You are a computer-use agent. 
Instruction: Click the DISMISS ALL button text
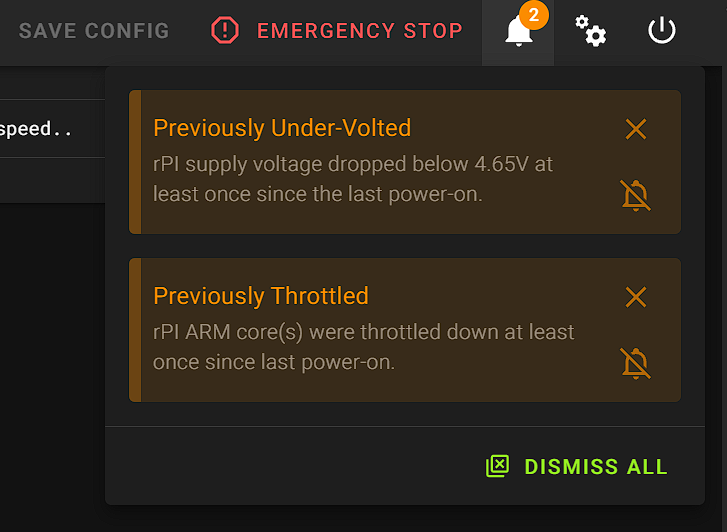[x=595, y=467]
